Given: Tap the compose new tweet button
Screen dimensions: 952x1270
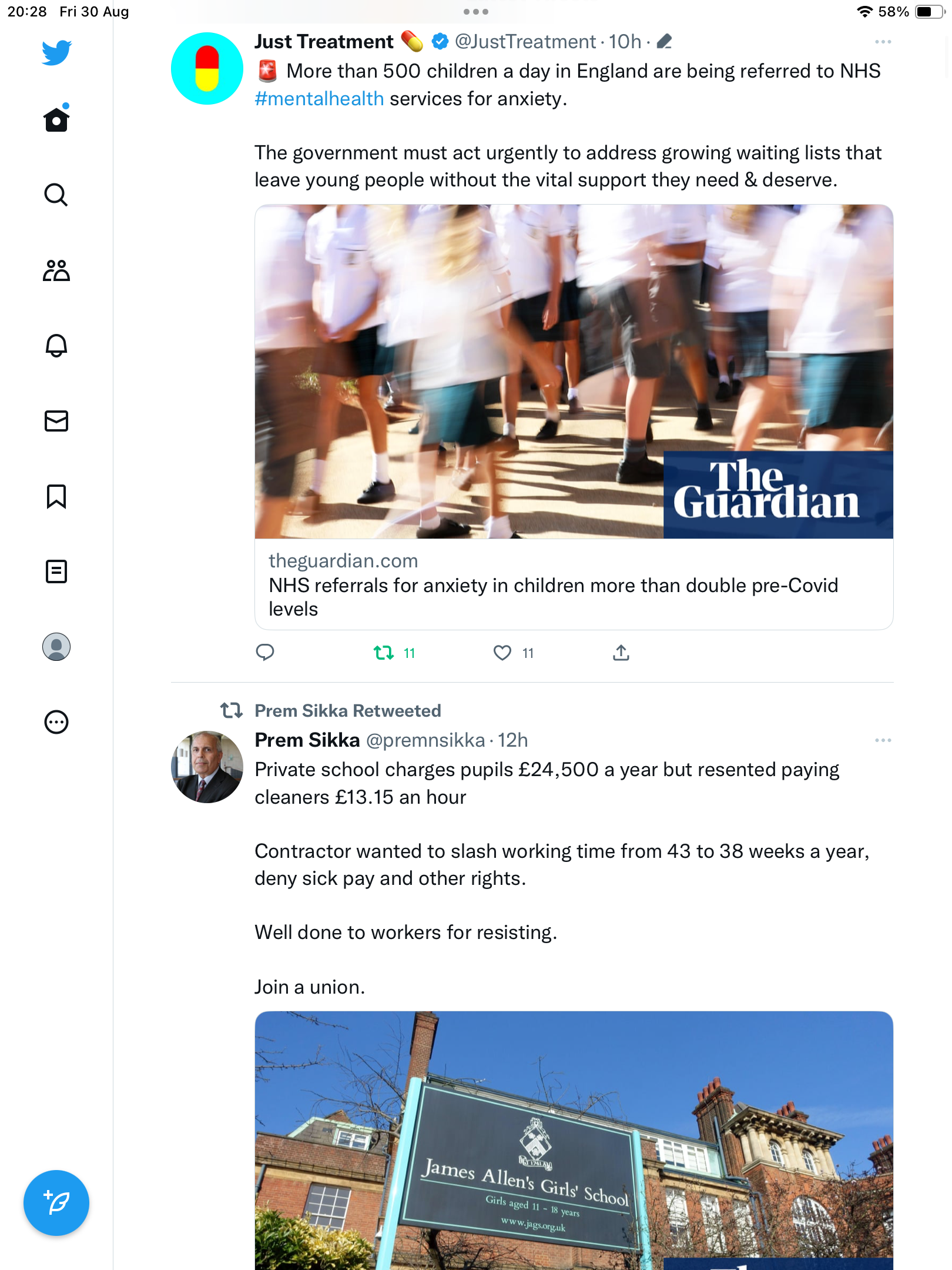Looking at the screenshot, I should click(56, 1203).
